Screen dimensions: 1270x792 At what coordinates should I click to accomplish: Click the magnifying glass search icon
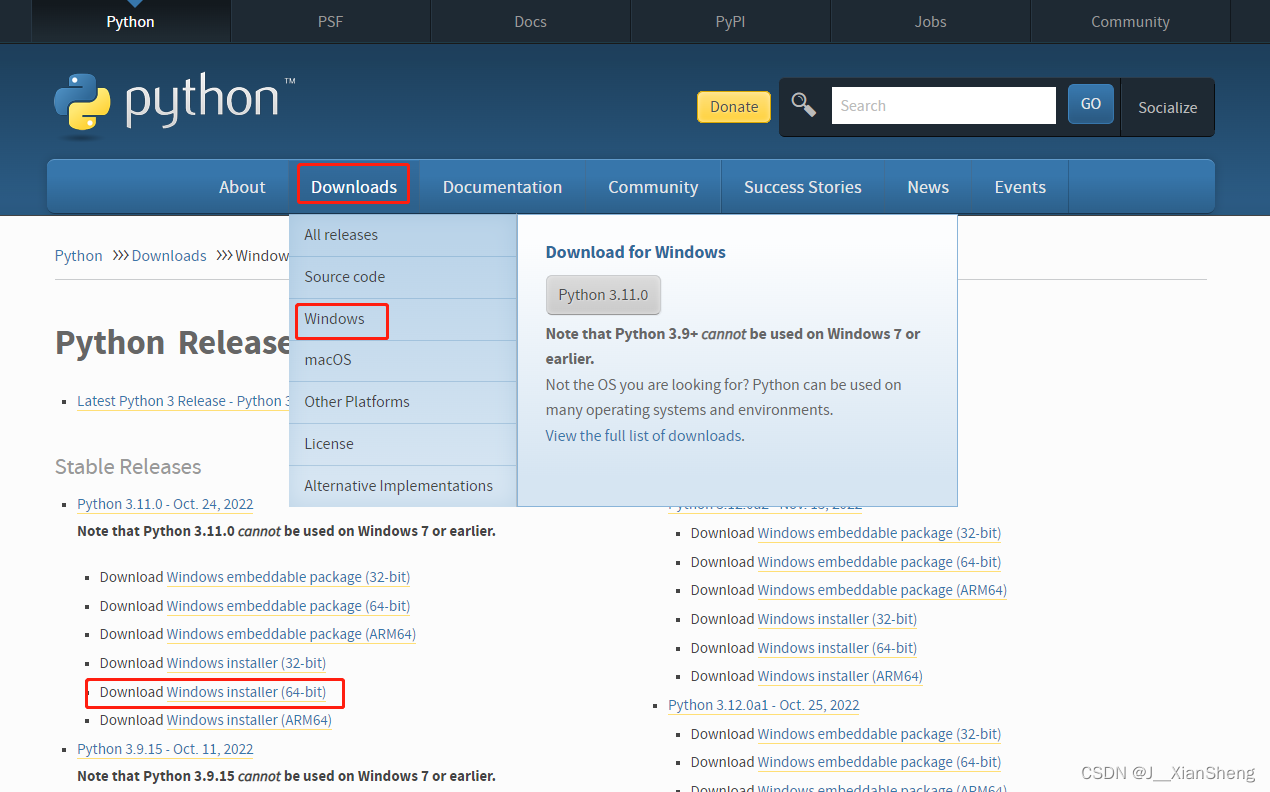[803, 105]
